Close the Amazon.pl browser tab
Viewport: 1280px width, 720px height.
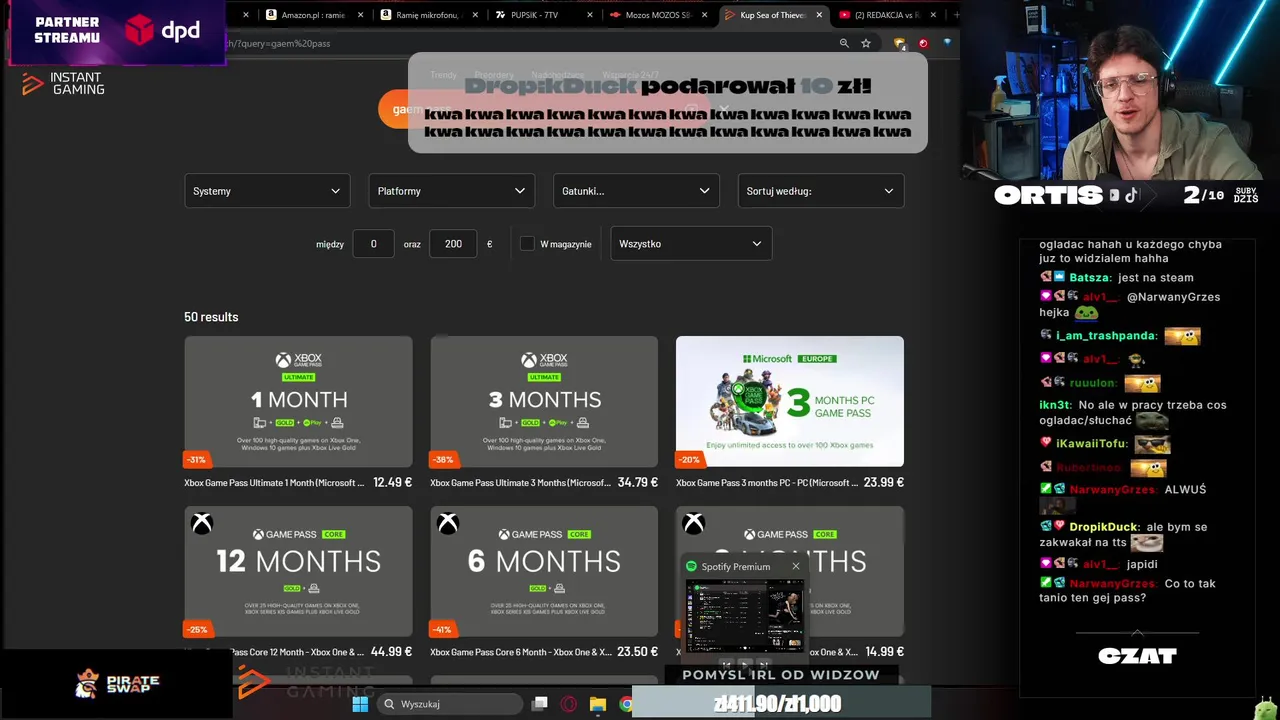361,15
